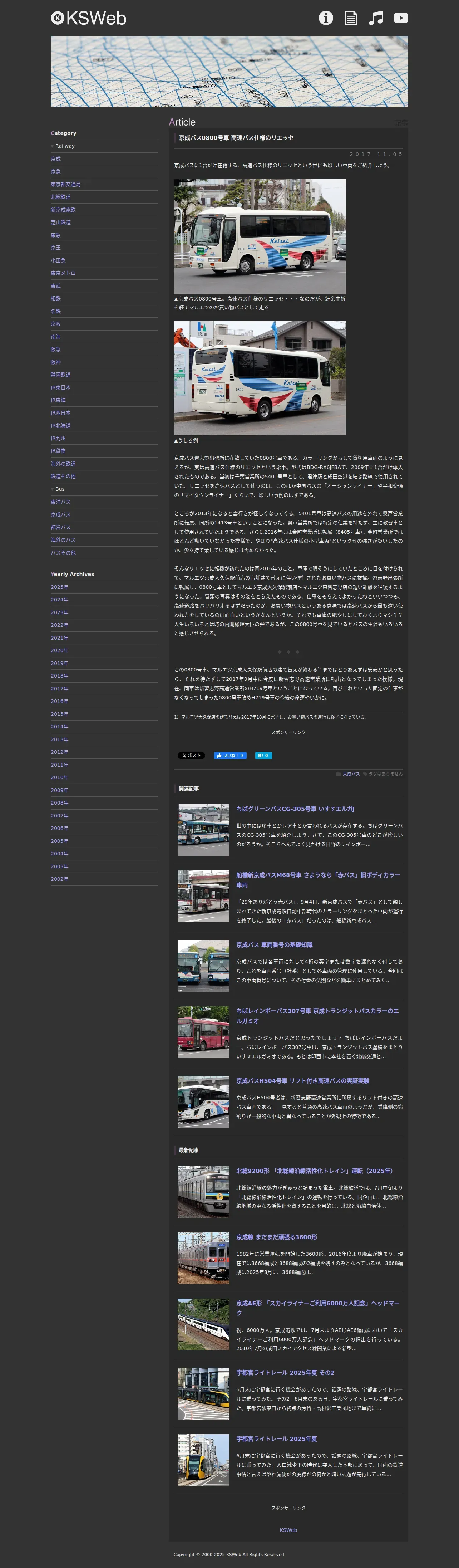
Task: Click the Hatena B! bookmark button
Action: point(263,756)
